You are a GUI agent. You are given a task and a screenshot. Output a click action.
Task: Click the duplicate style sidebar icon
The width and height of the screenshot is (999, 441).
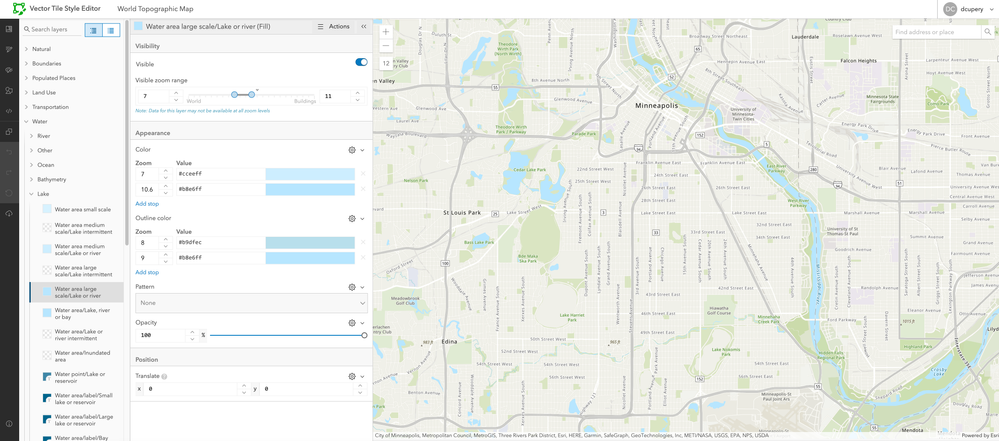9,132
